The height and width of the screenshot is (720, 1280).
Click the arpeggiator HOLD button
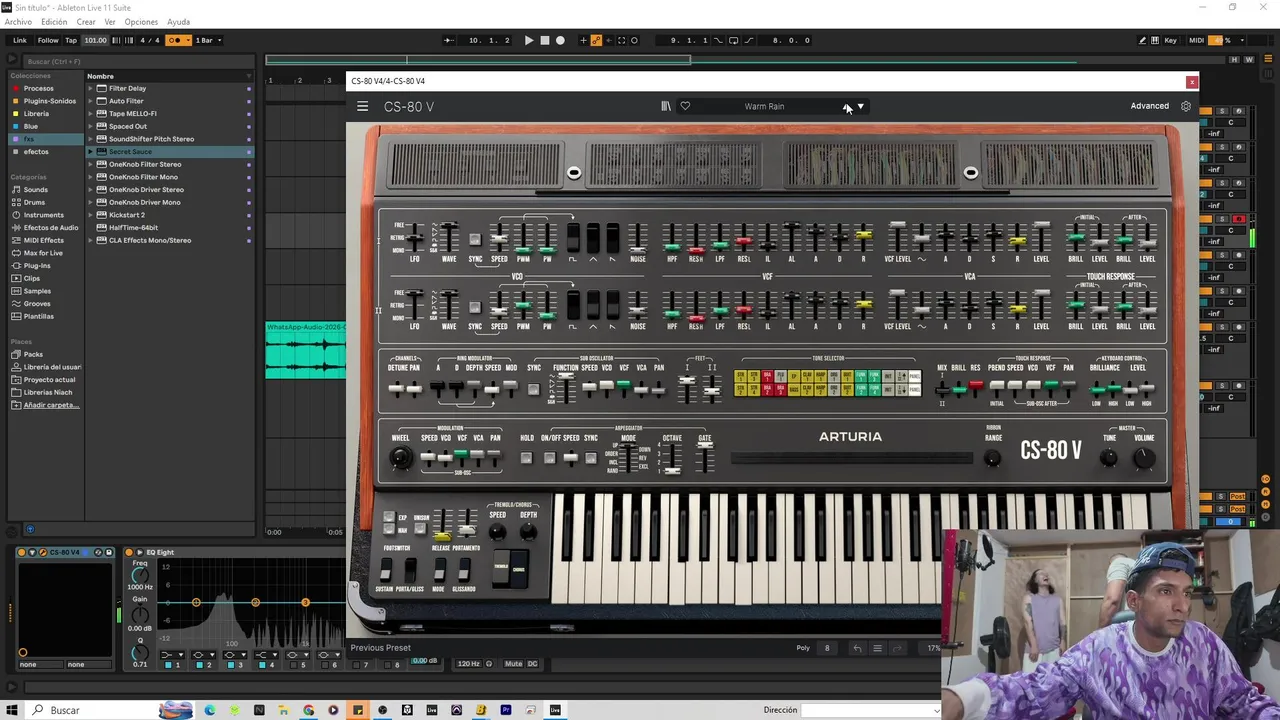[x=527, y=458]
